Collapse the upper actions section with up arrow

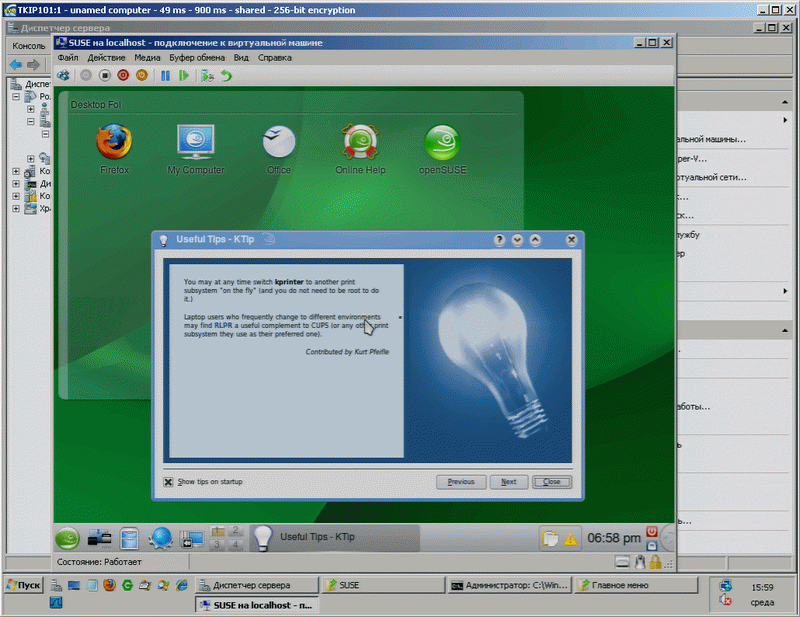click(x=785, y=102)
